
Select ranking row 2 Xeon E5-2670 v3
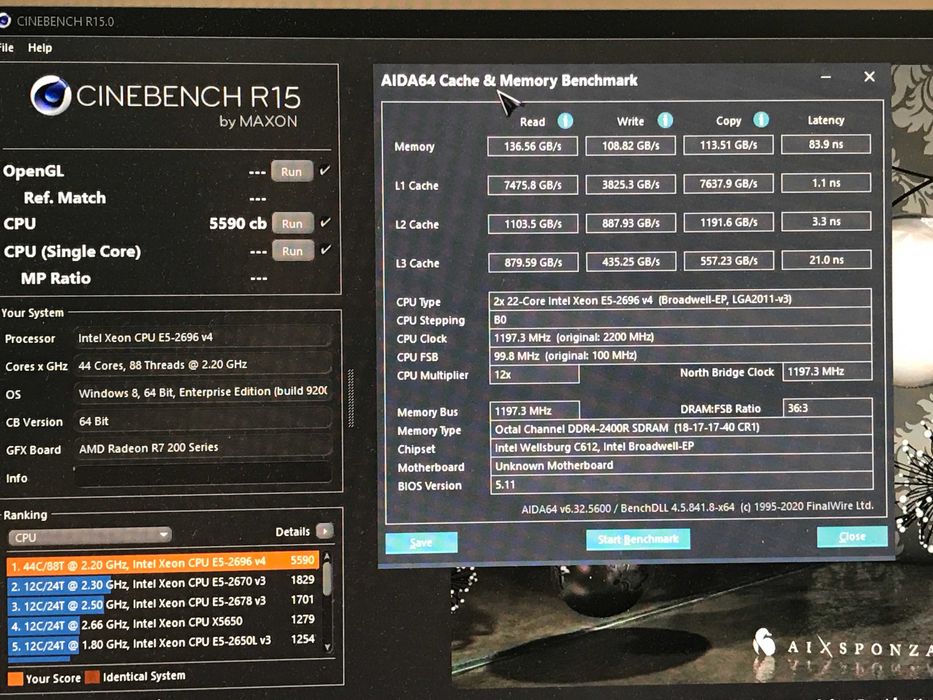tap(163, 583)
